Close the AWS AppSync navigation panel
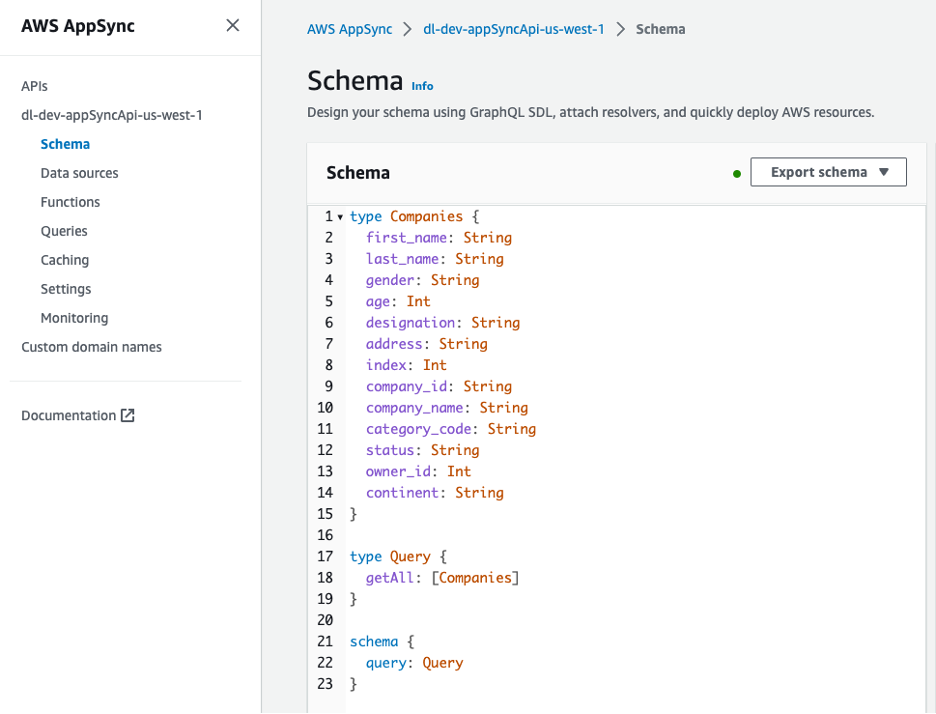 pos(232,25)
